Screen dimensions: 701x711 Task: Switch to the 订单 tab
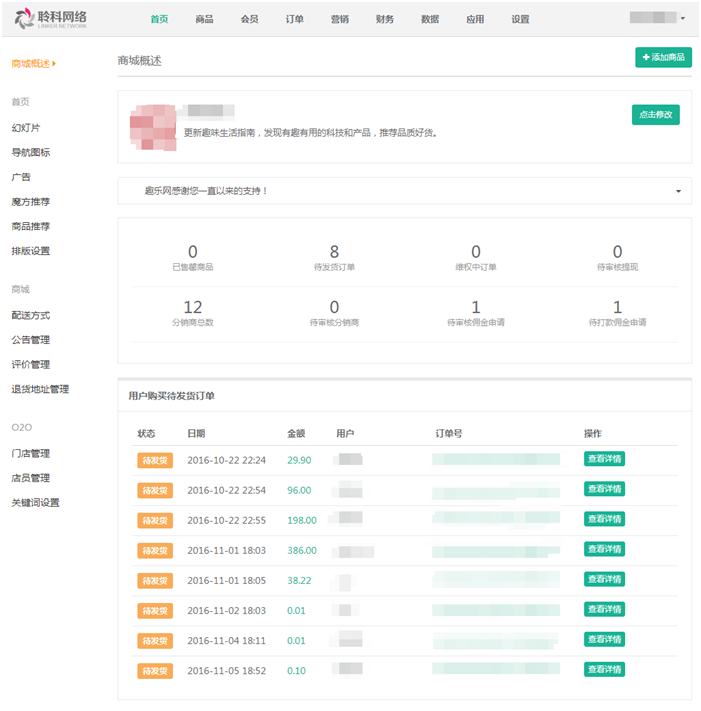[x=294, y=19]
